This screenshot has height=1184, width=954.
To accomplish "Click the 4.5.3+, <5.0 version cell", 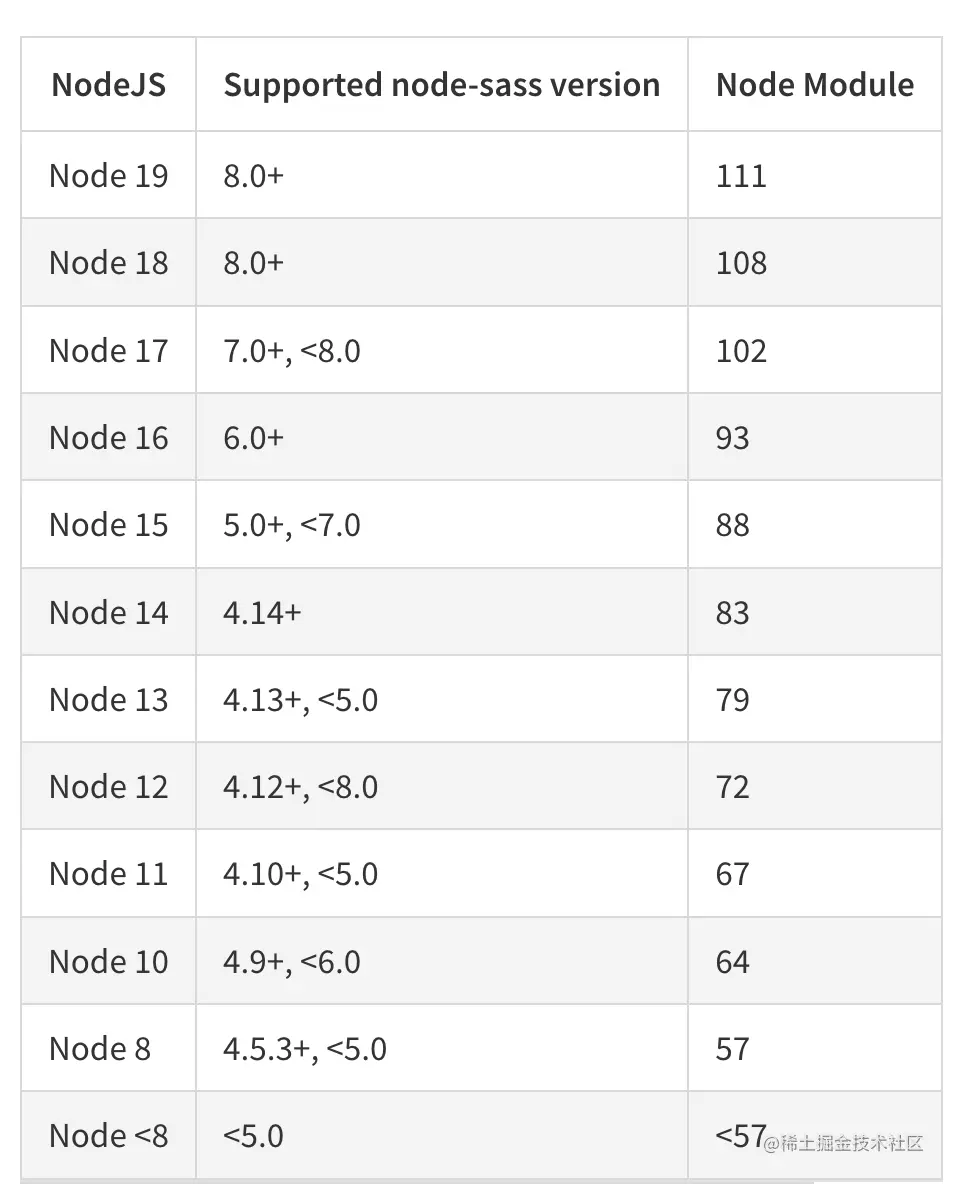I will click(x=305, y=1049).
